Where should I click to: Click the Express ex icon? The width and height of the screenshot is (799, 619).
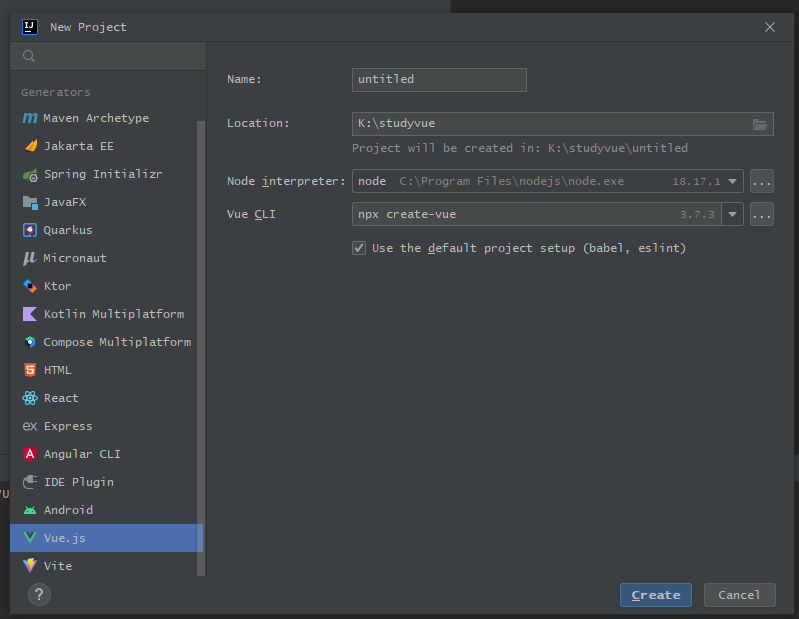(x=30, y=426)
